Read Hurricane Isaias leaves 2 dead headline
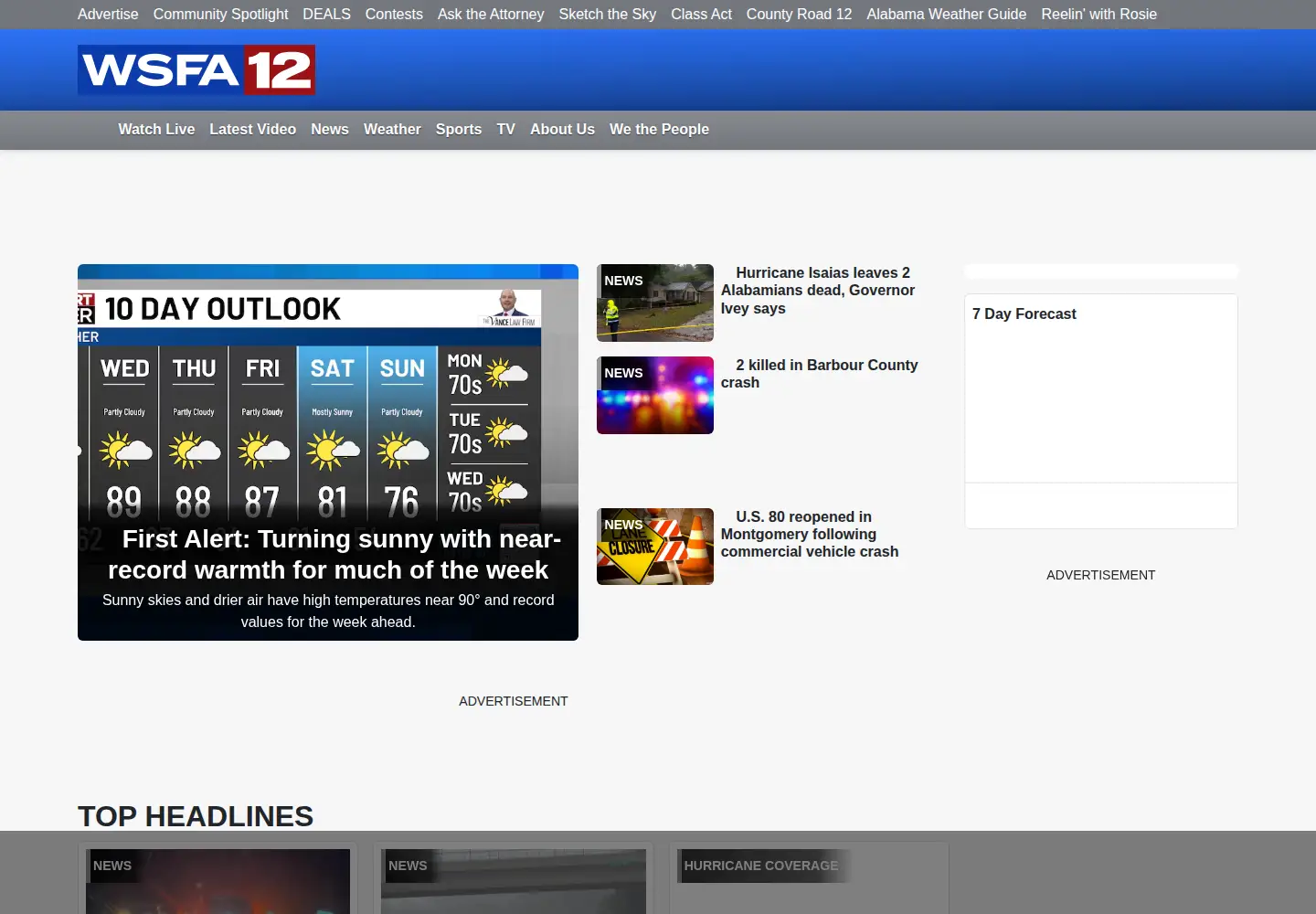This screenshot has width=1316, height=914. point(818,291)
